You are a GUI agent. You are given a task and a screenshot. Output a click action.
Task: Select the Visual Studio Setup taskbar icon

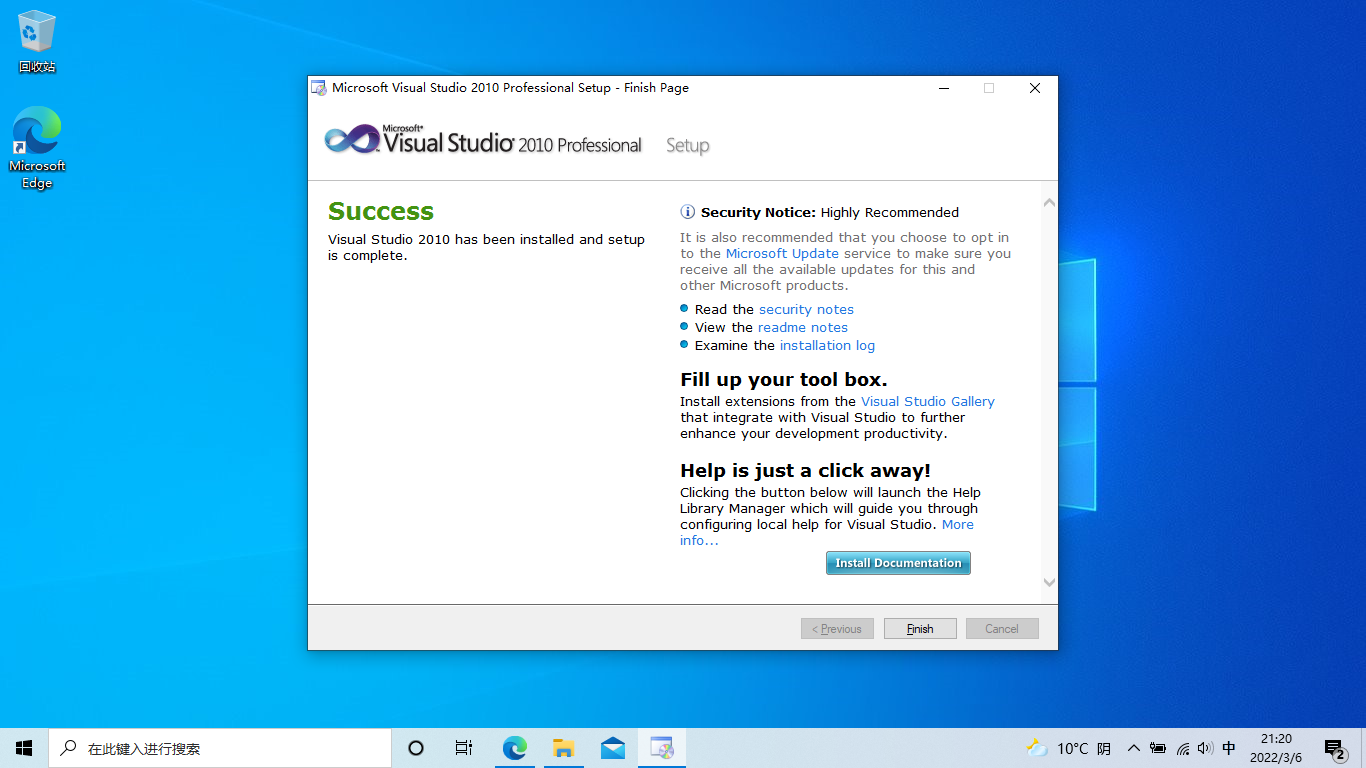(661, 747)
